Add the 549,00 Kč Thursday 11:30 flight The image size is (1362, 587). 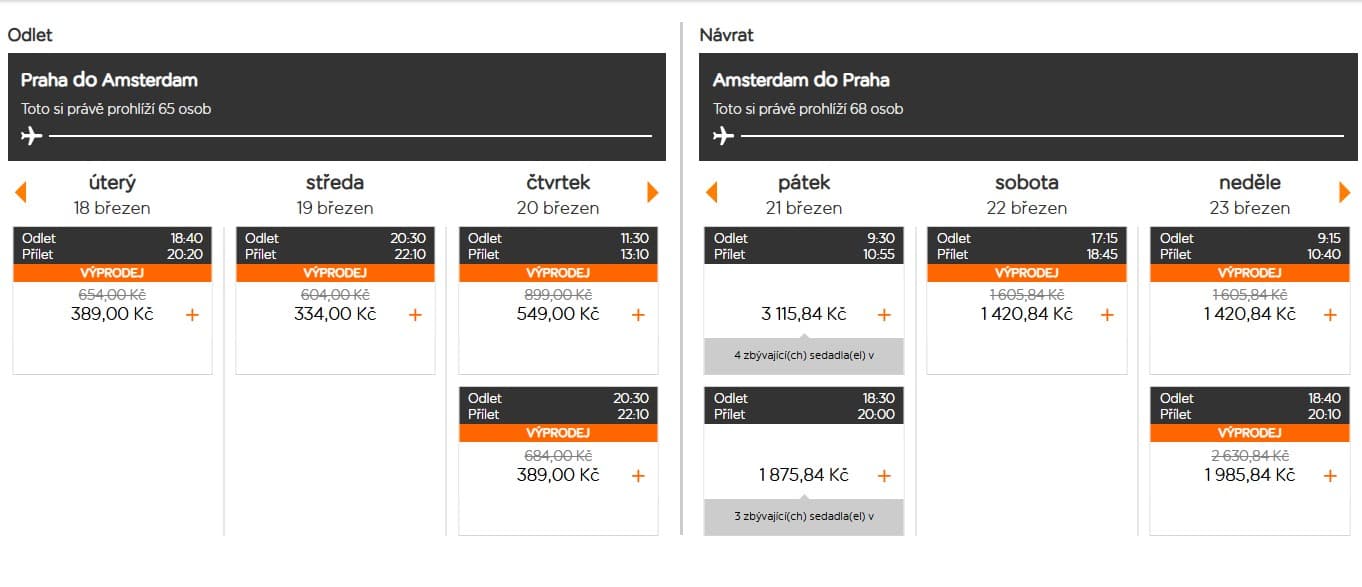coord(639,315)
